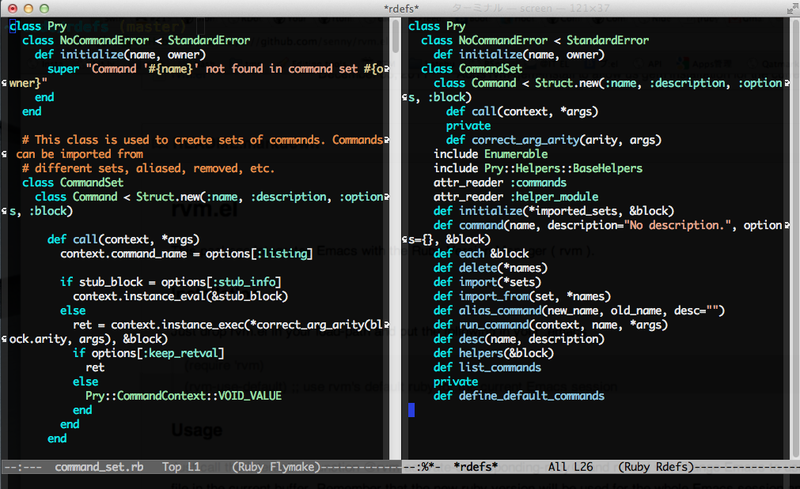Click 'def list_commands' in rdefs
800x489 pixels.
pyautogui.click(x=487, y=368)
